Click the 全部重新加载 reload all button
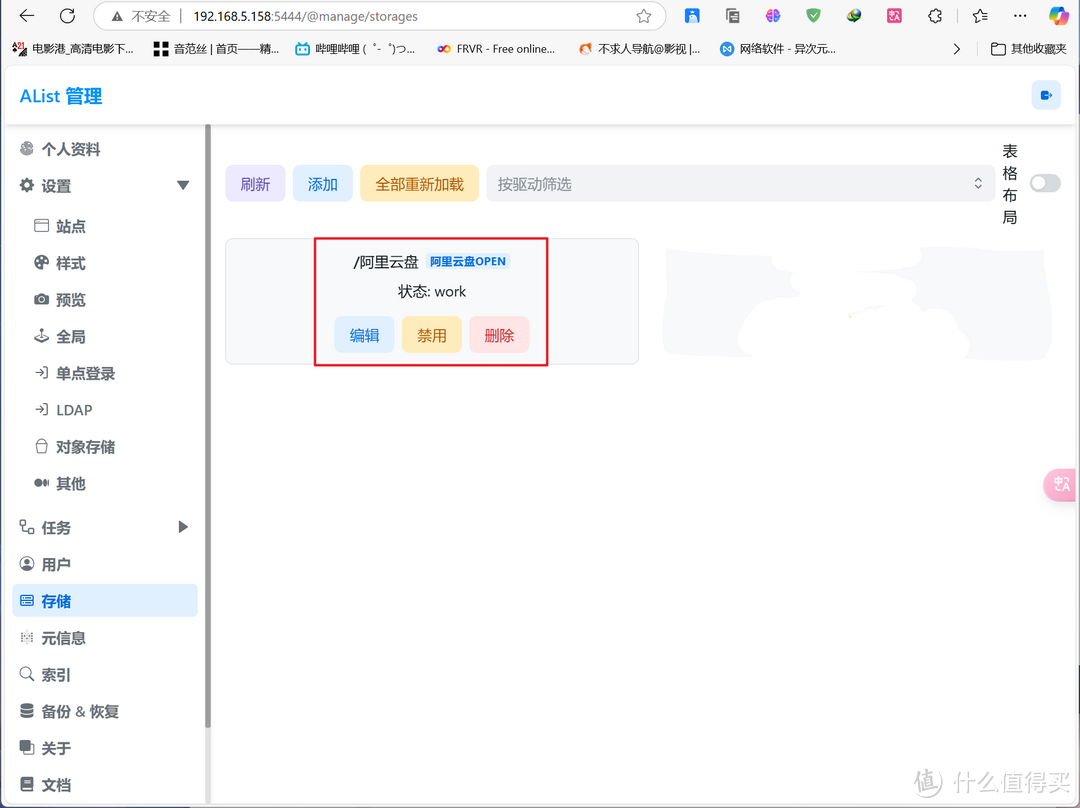This screenshot has width=1080, height=808. pos(419,183)
